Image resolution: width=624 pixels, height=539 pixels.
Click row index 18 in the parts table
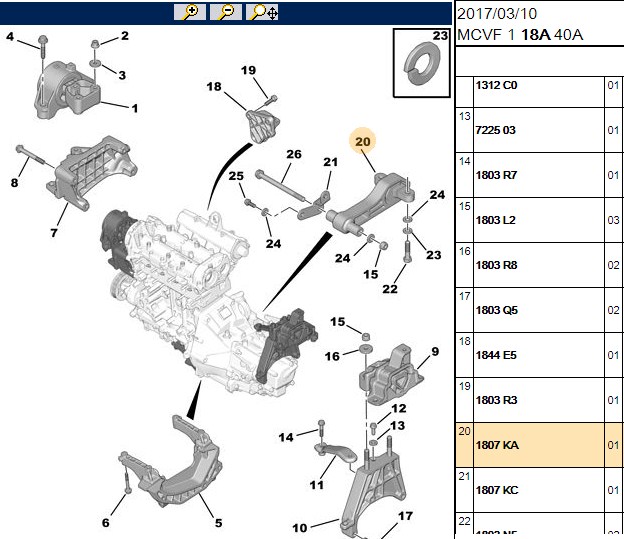pos(464,341)
